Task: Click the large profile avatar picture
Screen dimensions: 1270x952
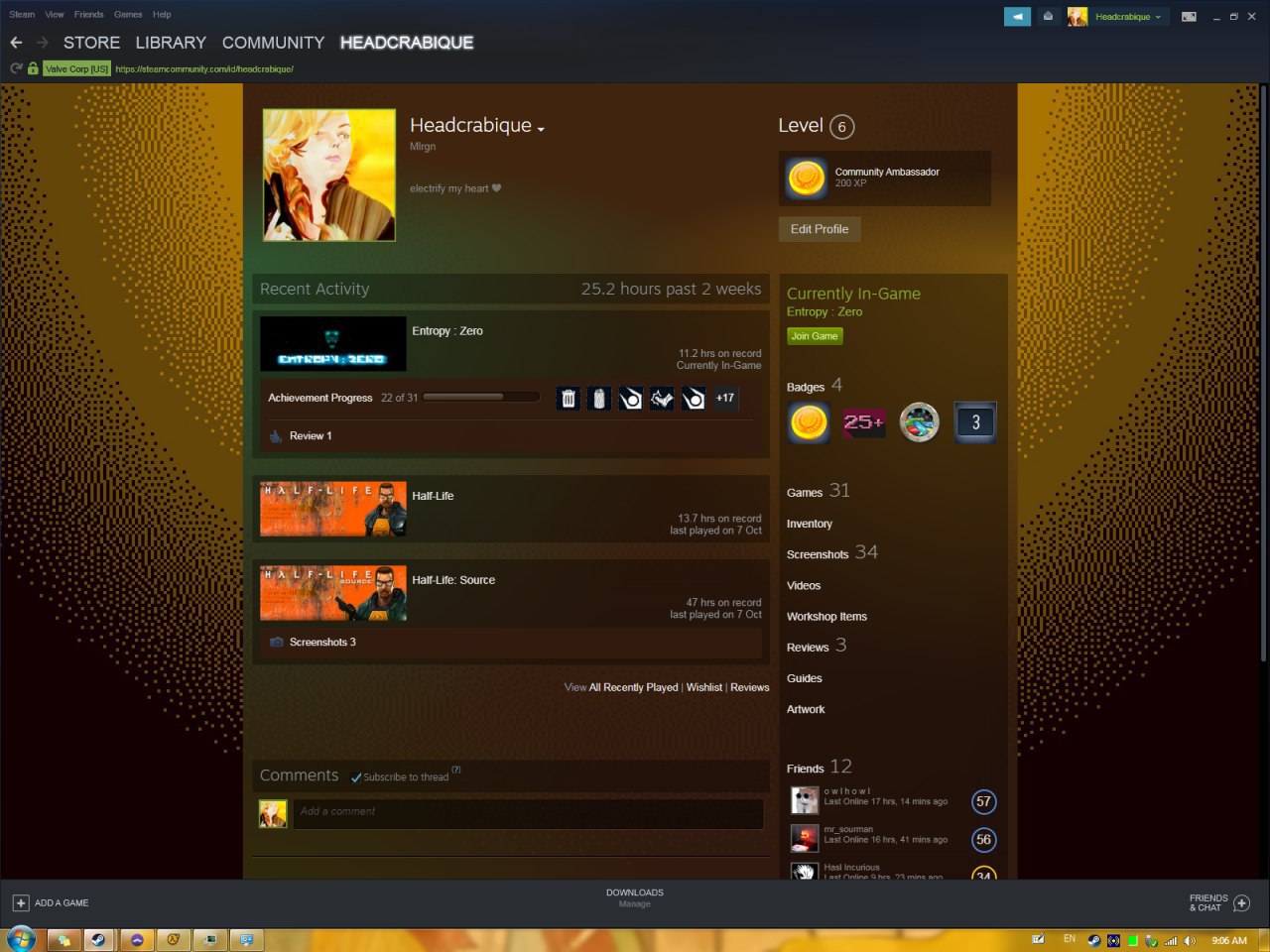Action: tap(329, 175)
